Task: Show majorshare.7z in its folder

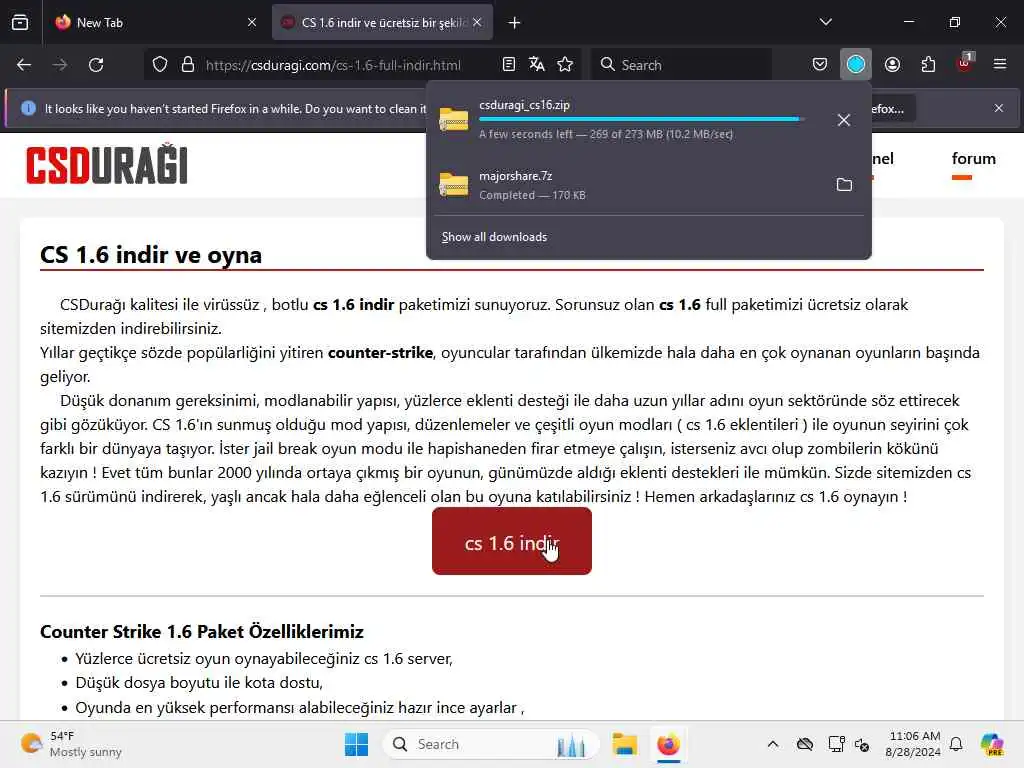Action: tap(844, 185)
